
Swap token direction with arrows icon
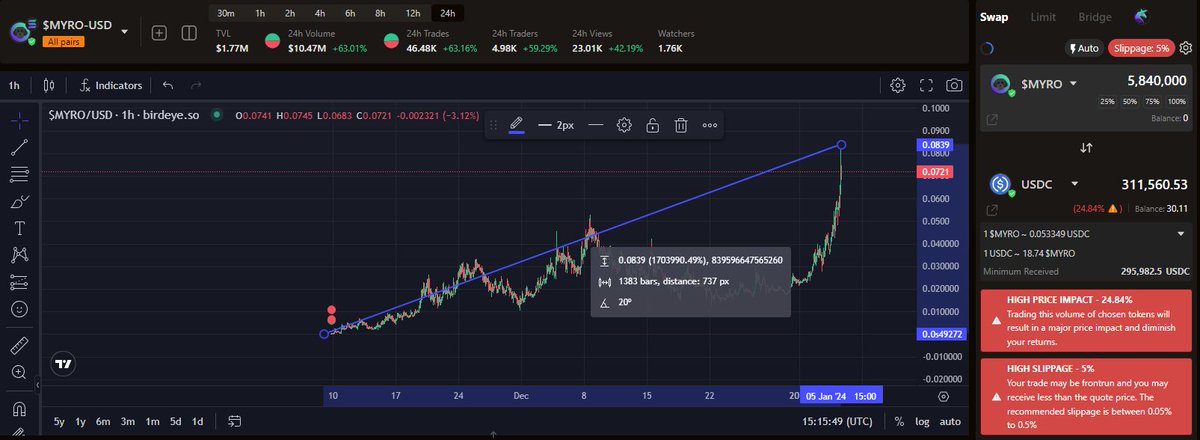(x=1086, y=148)
